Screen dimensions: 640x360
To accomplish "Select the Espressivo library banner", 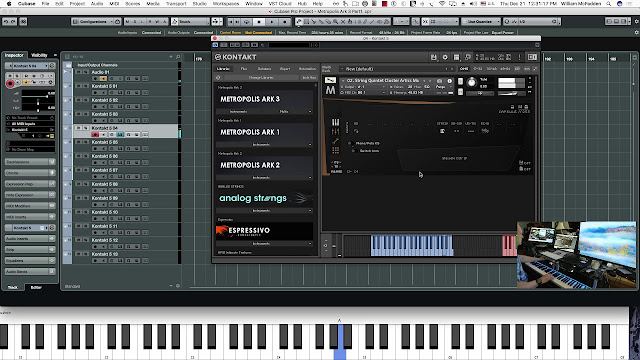I will click(x=264, y=231).
